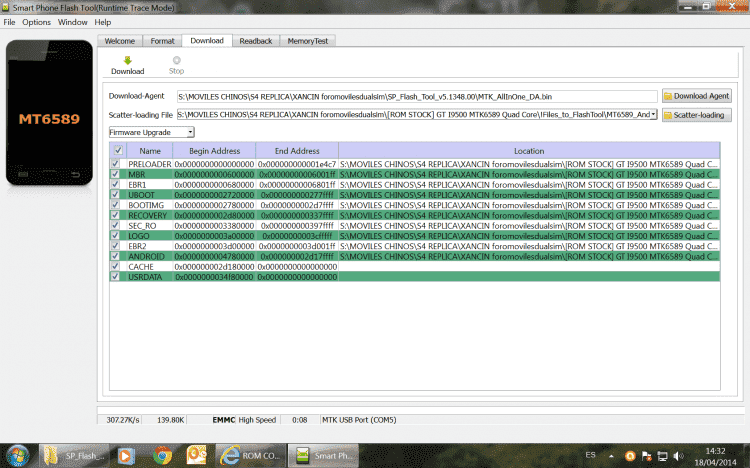
Task: Switch to the Welcome tab
Action: coord(120,41)
